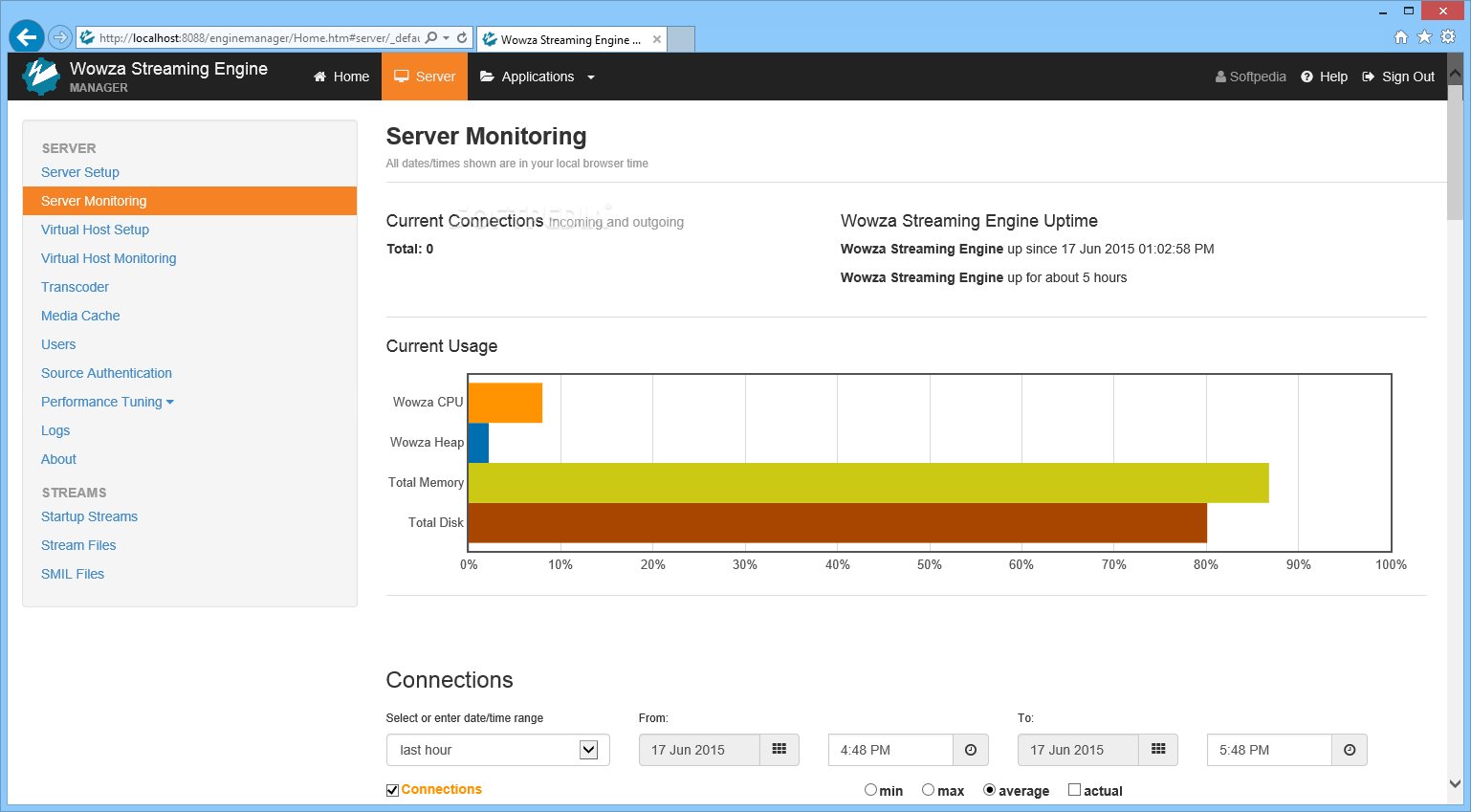Open Virtual Host Setup page
Viewport: 1471px width, 812px height.
[95, 230]
